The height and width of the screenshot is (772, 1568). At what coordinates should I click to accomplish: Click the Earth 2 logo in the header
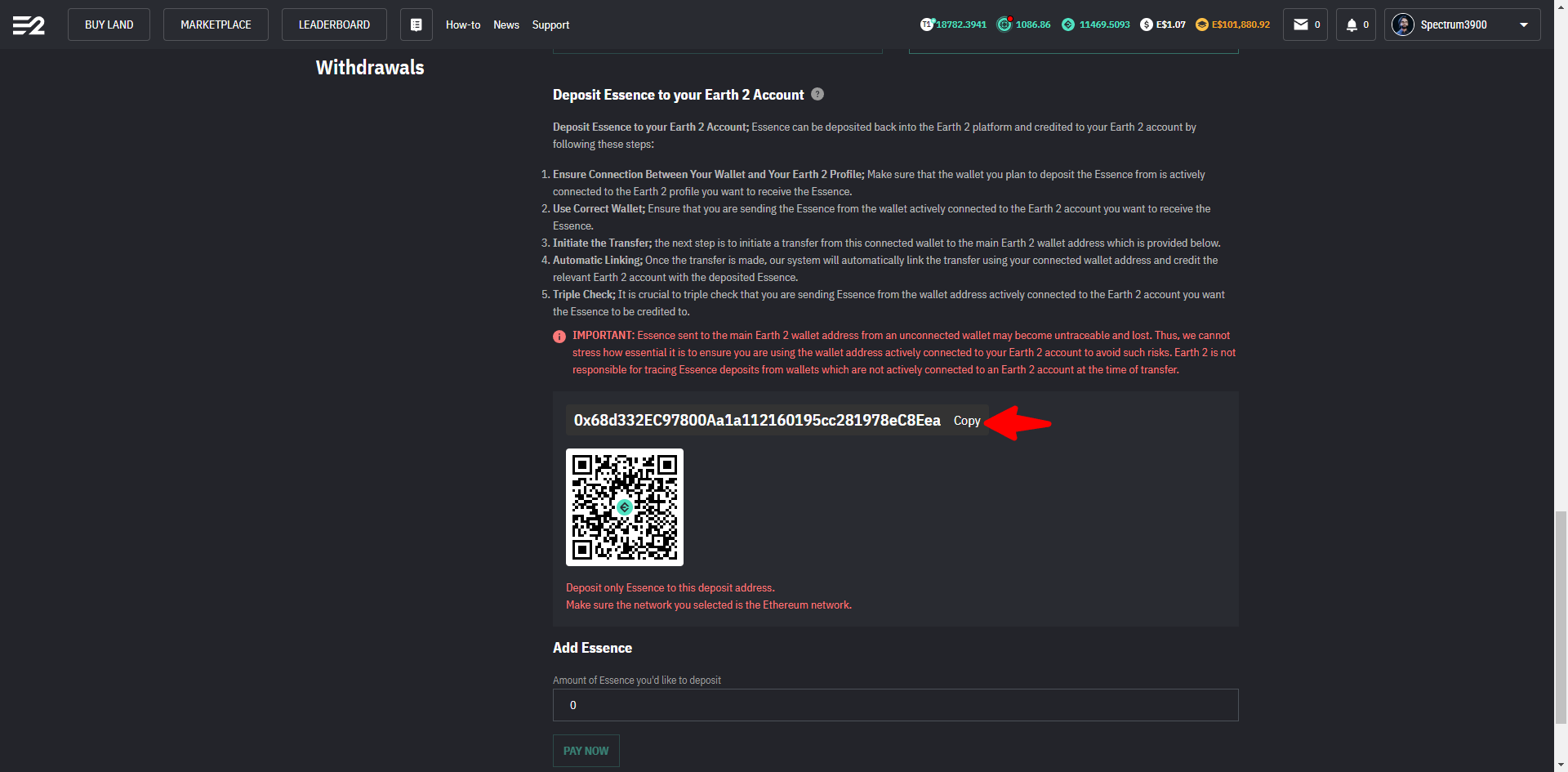point(29,25)
